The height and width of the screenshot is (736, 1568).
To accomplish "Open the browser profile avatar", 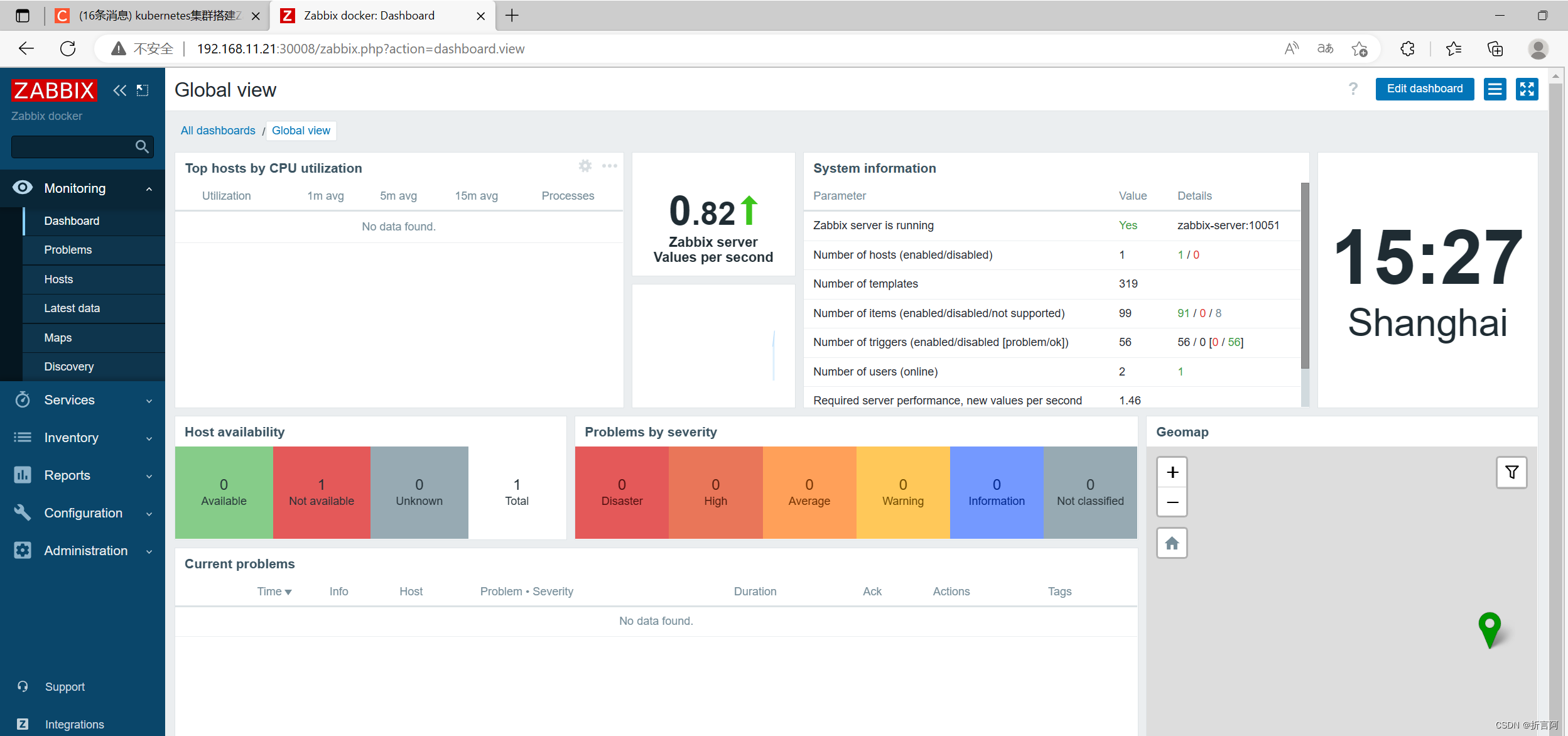I will coord(1538,48).
